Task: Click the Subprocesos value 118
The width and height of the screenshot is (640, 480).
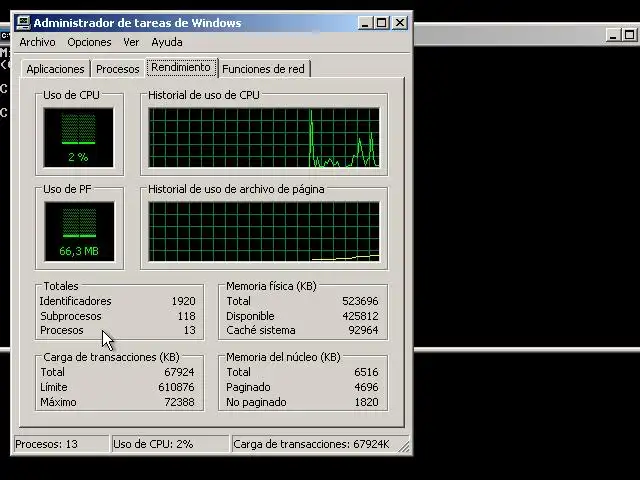Action: [186, 316]
